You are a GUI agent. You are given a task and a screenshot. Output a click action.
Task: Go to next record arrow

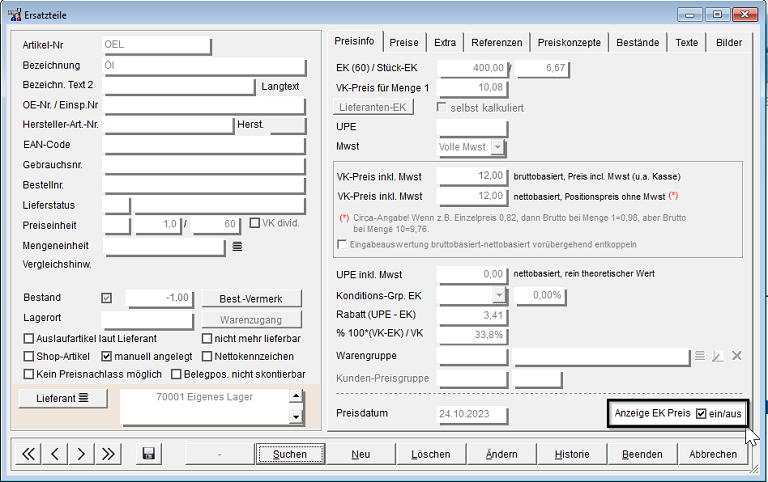click(x=81, y=454)
